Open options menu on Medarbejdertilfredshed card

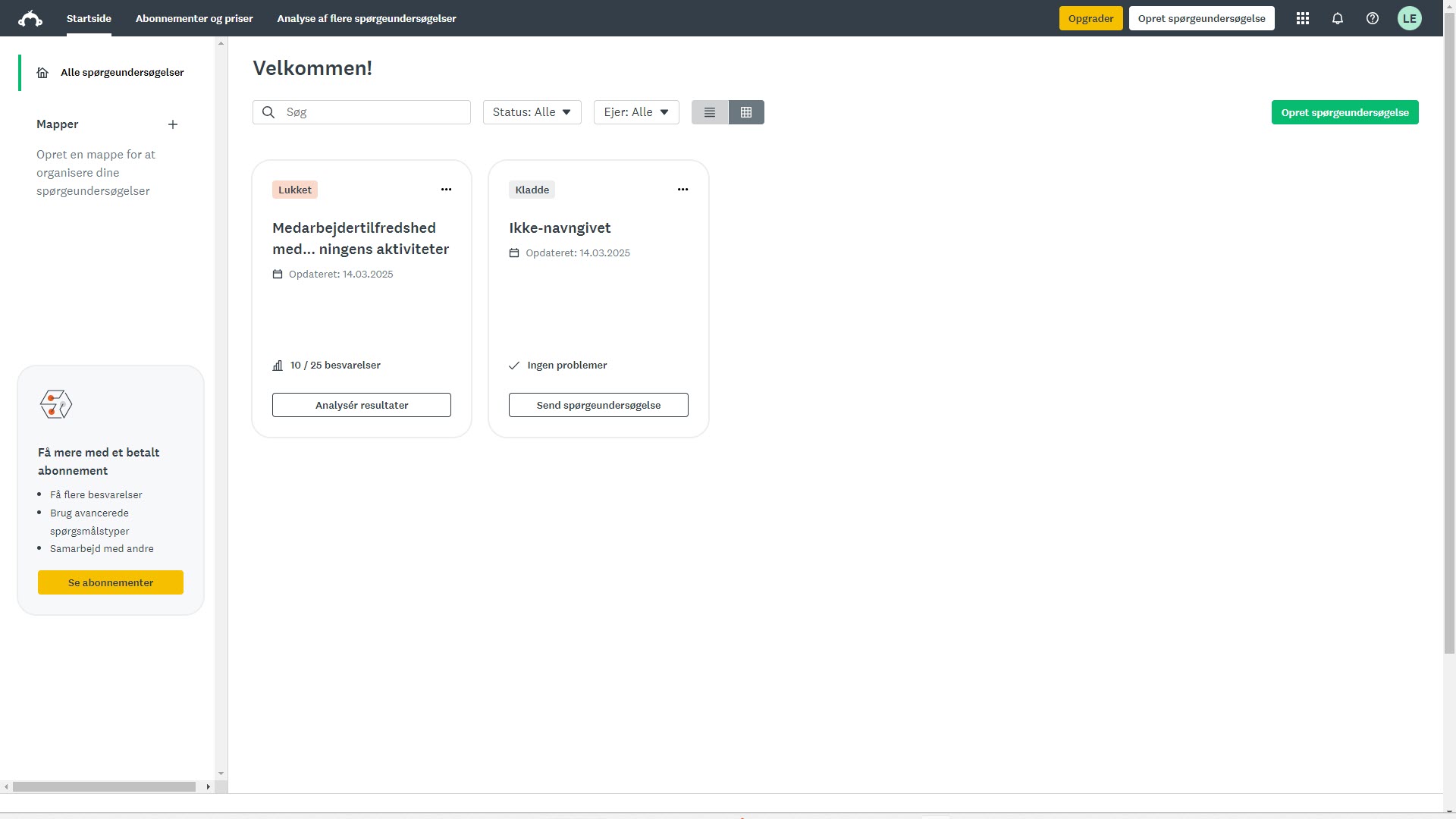[446, 190]
